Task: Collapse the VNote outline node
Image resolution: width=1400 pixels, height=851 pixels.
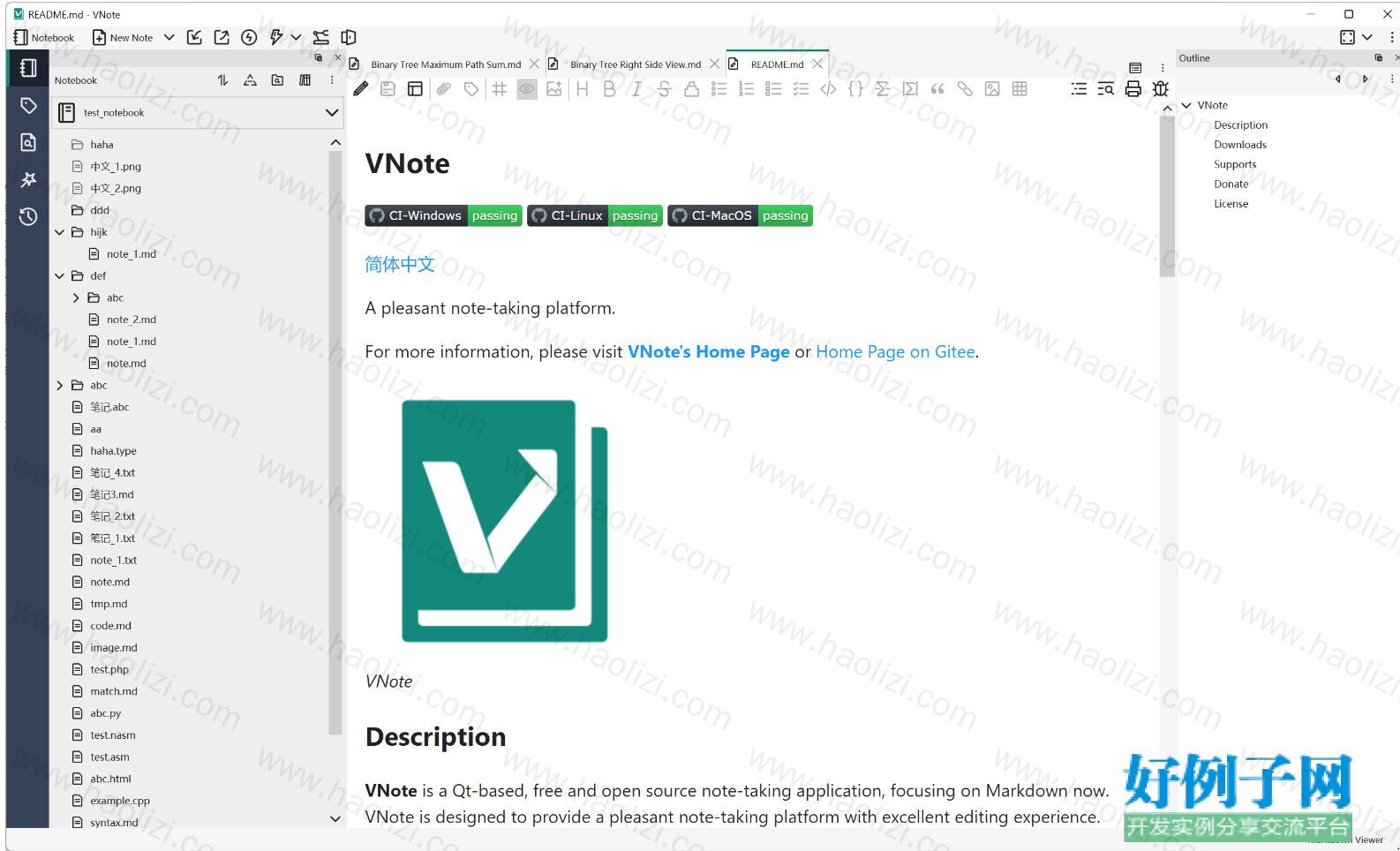Action: pos(1186,105)
